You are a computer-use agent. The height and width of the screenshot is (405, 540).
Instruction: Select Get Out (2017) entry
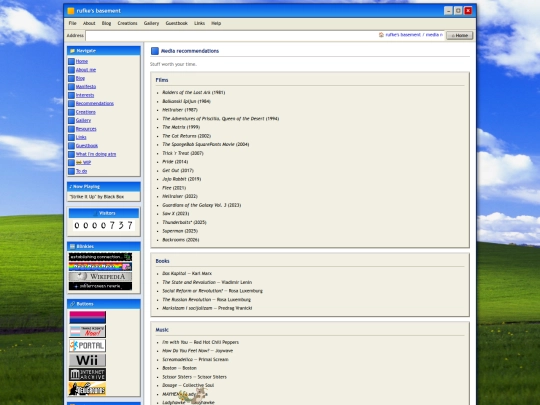point(178,170)
